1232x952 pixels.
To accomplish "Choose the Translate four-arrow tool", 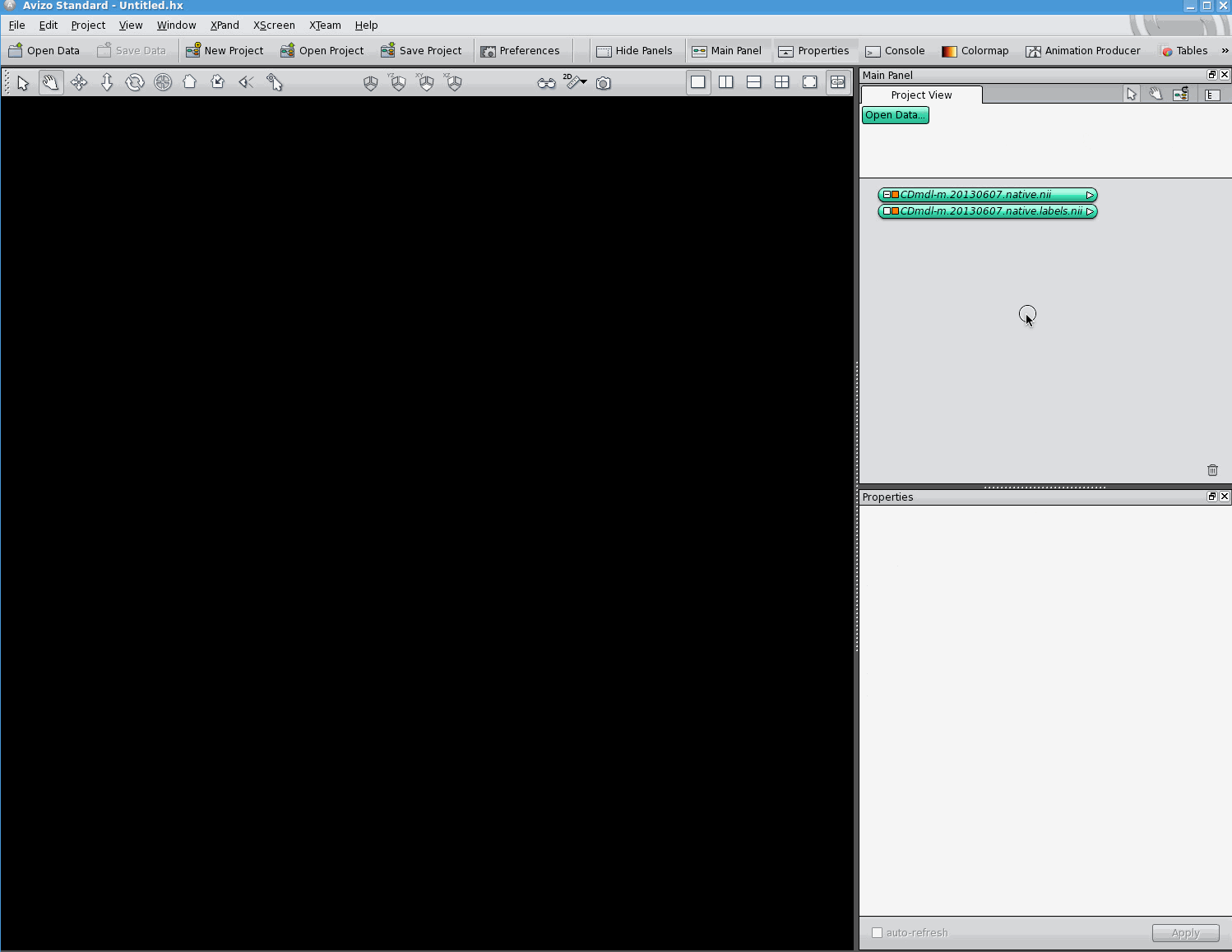I will tap(79, 83).
